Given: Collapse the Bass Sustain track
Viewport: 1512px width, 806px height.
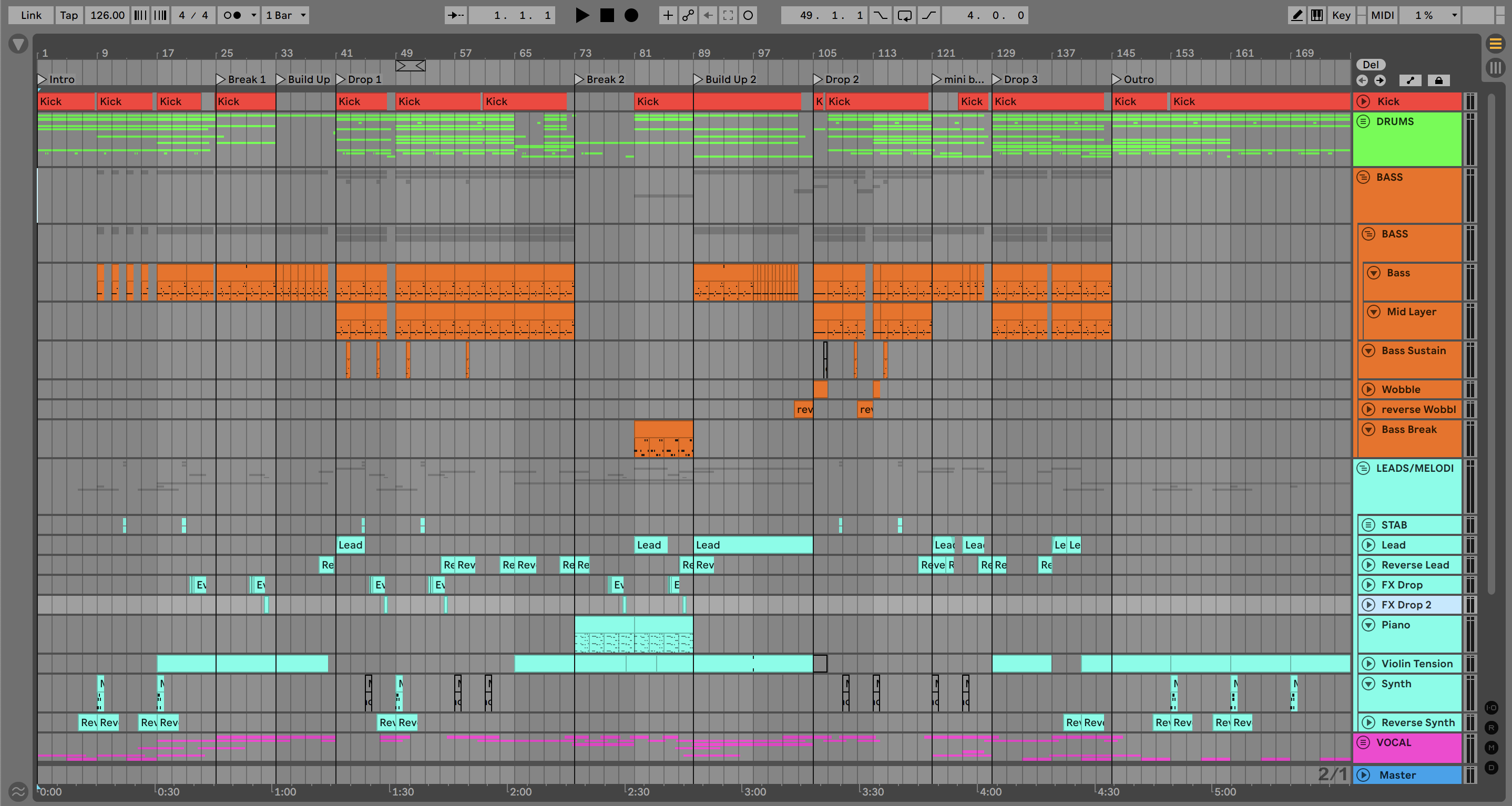Looking at the screenshot, I should 1368,351.
